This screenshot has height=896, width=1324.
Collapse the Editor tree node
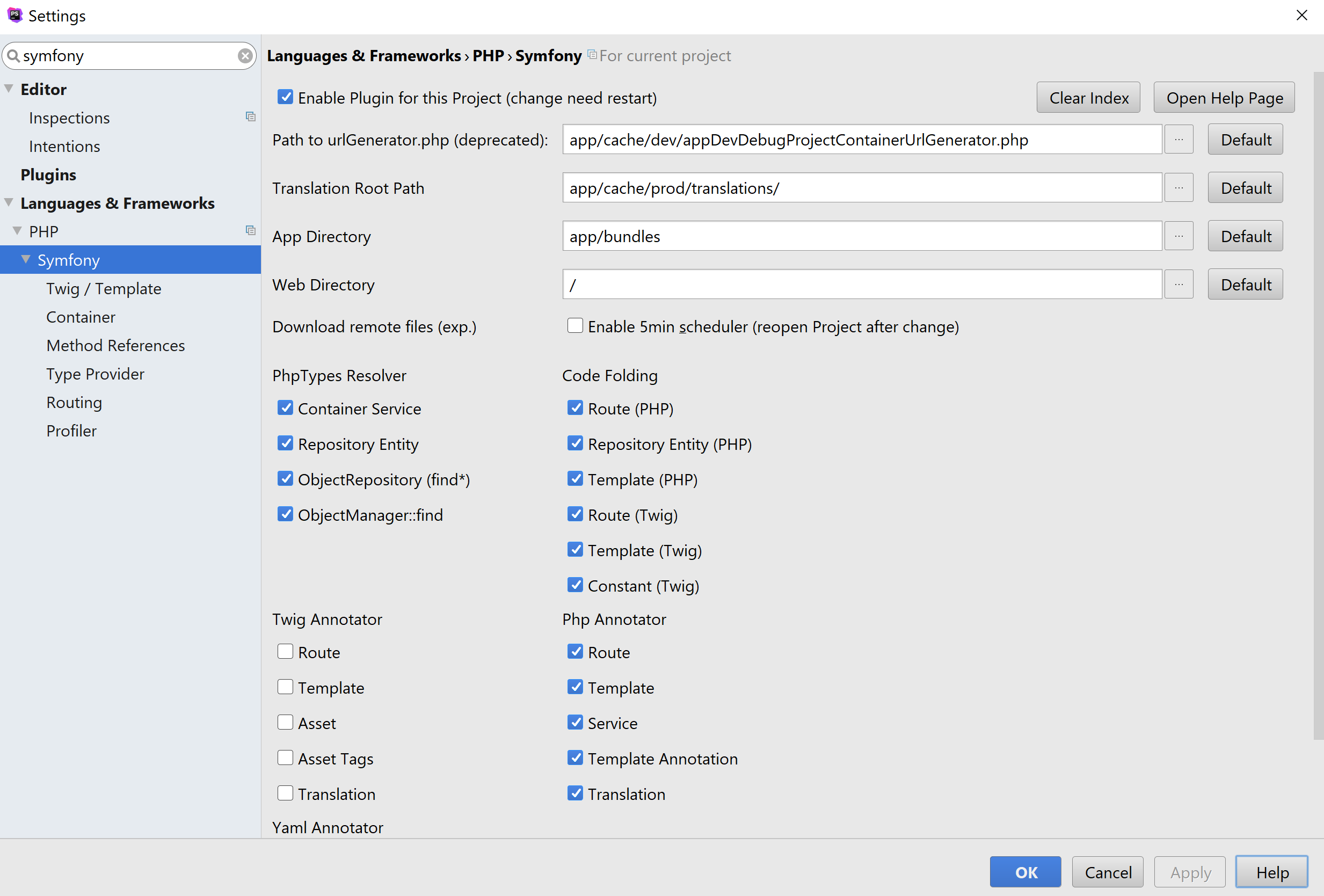(x=9, y=89)
